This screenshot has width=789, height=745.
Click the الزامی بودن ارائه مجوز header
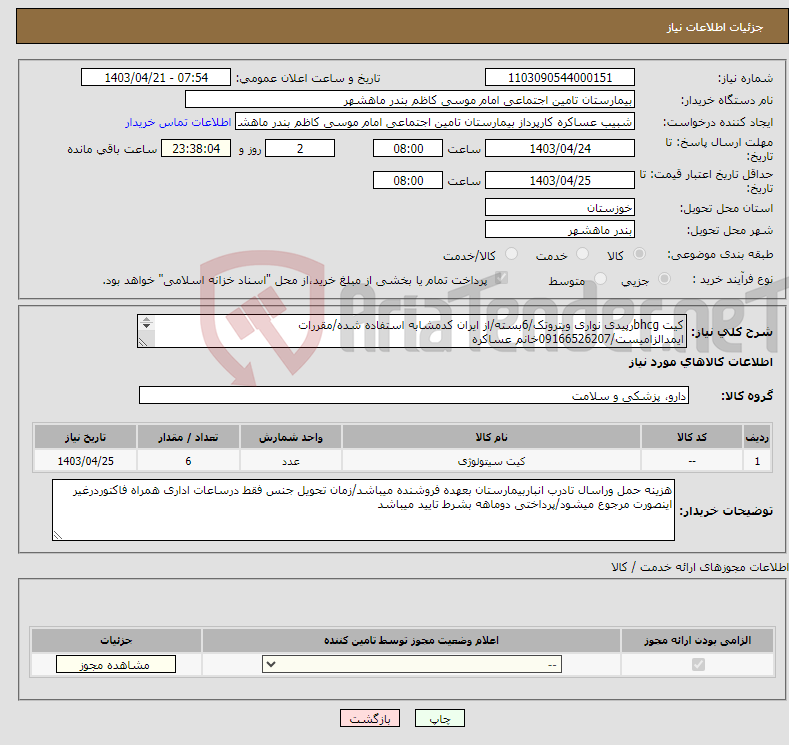697,640
